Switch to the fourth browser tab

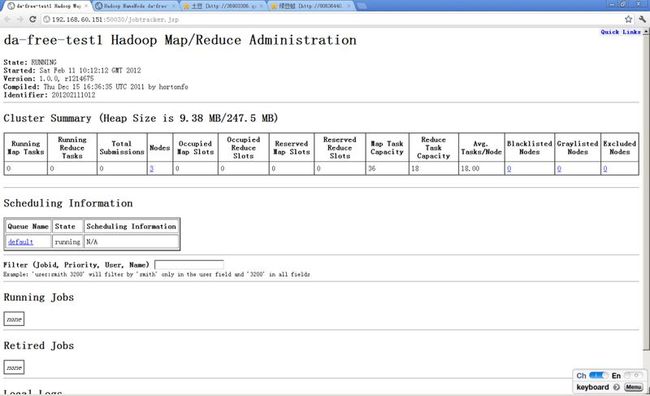pos(311,6)
